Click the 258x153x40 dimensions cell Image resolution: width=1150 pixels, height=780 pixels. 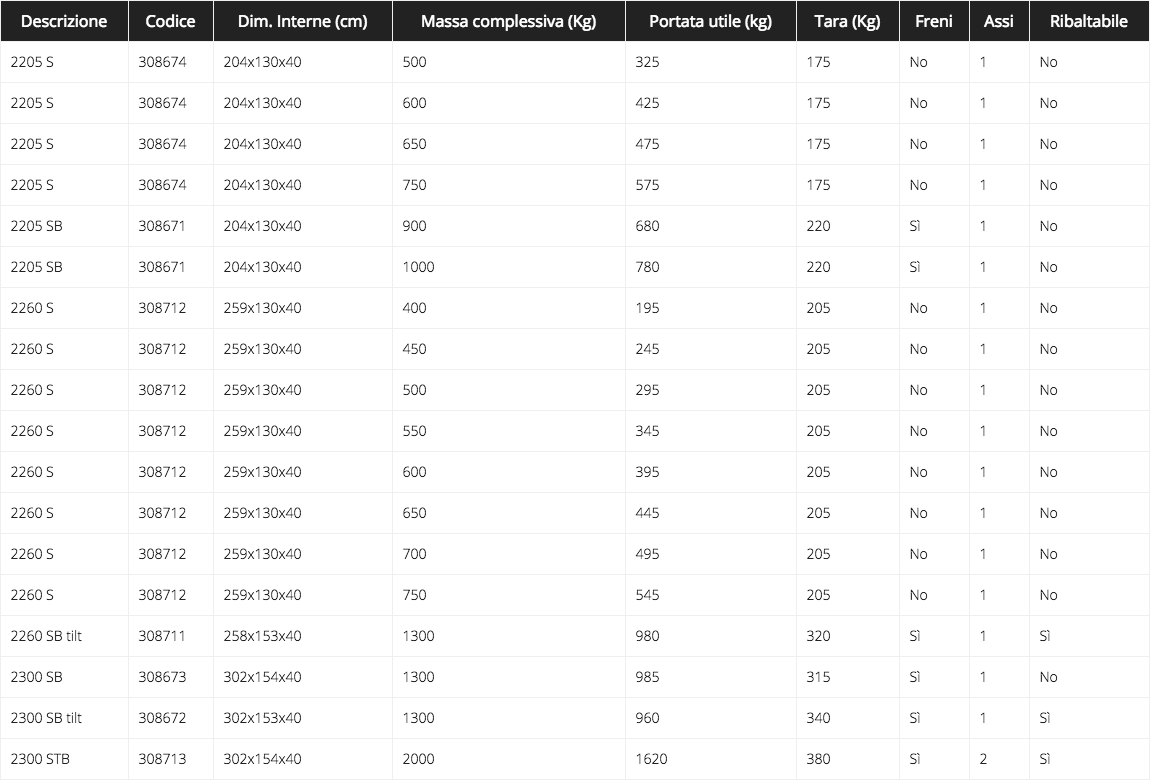point(262,636)
